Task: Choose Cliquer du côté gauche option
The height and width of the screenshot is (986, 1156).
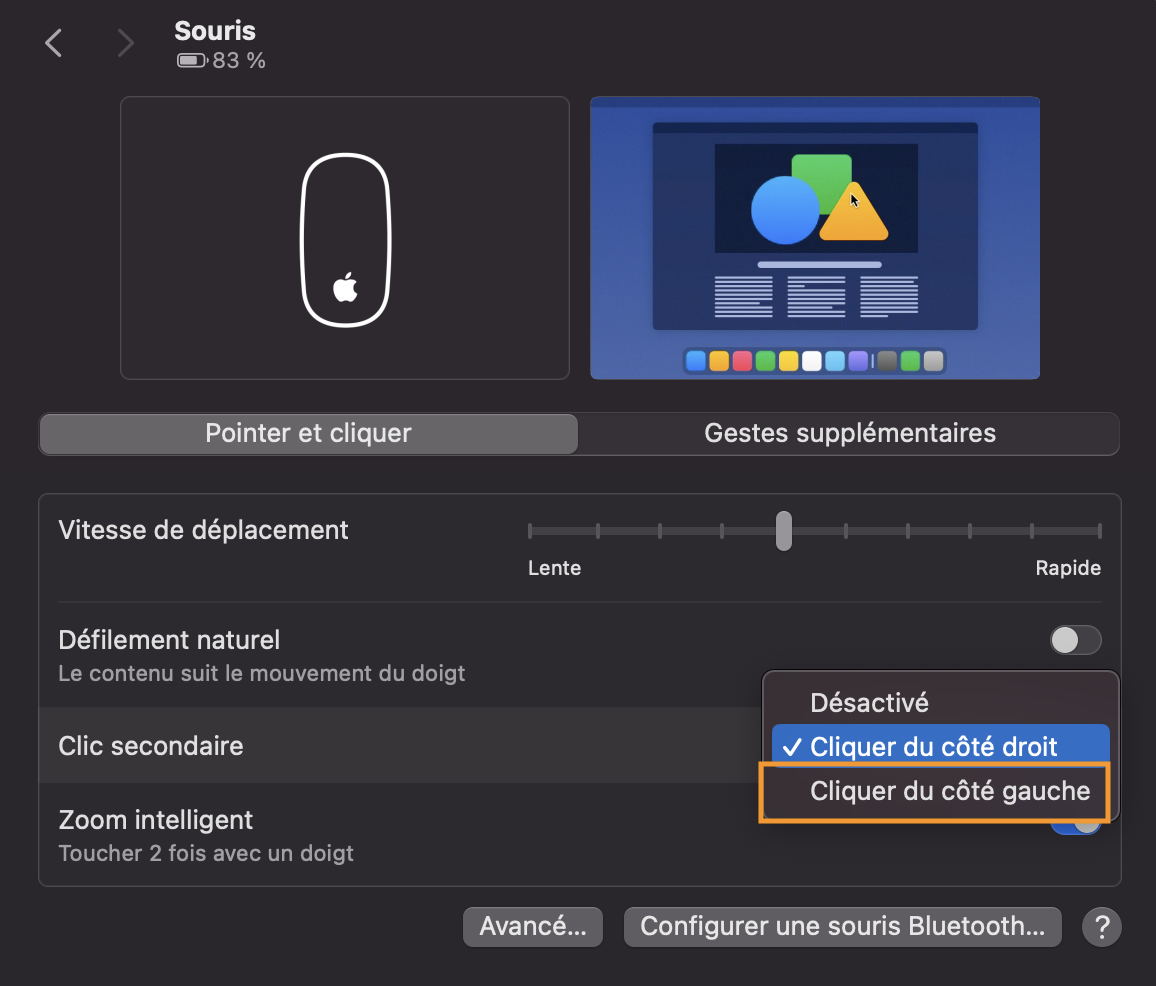Action: coord(949,791)
